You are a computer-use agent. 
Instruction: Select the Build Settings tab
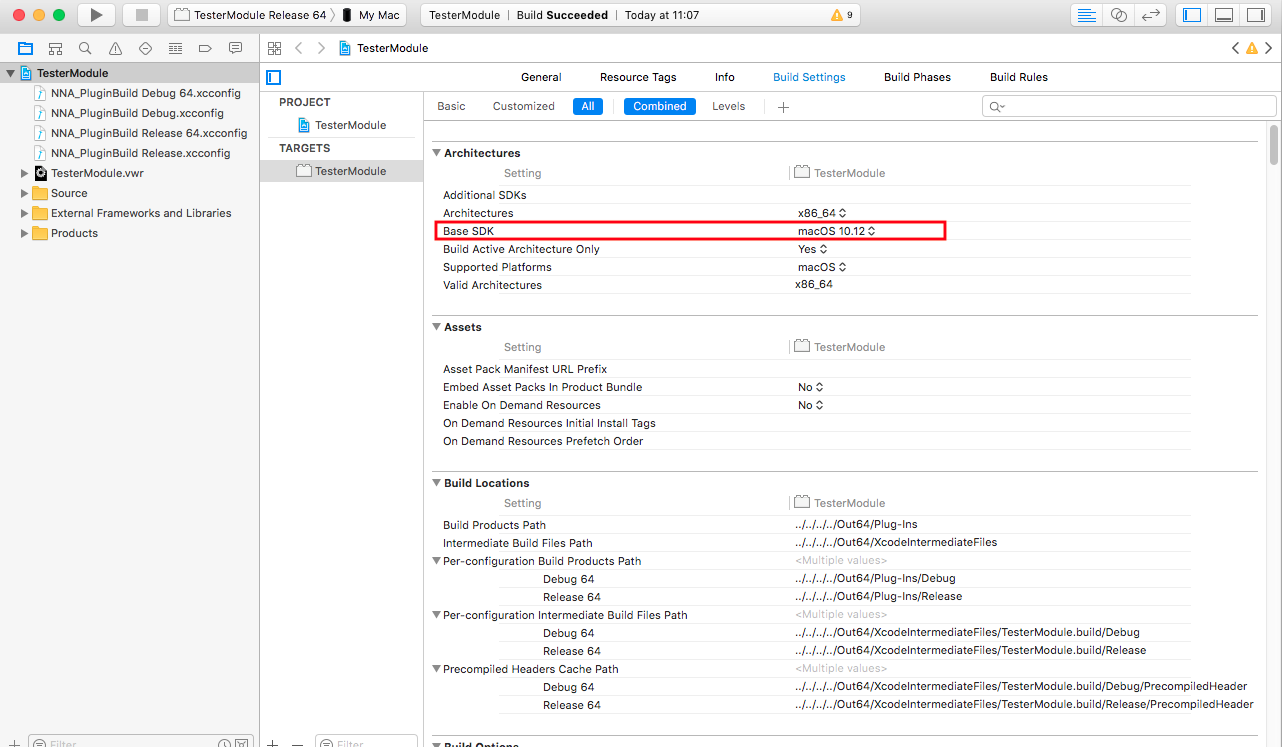pyautogui.click(x=809, y=77)
